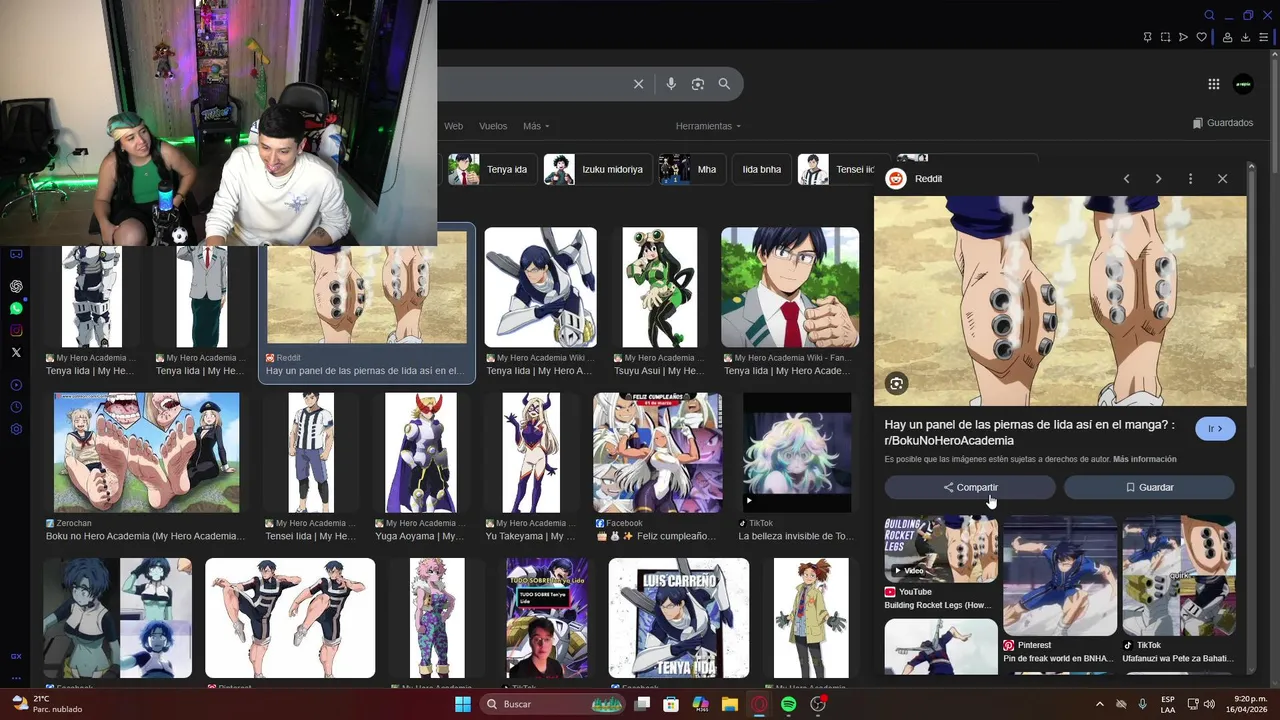Click the taskbar Buscar search box
The image size is (1280, 720).
click(554, 704)
